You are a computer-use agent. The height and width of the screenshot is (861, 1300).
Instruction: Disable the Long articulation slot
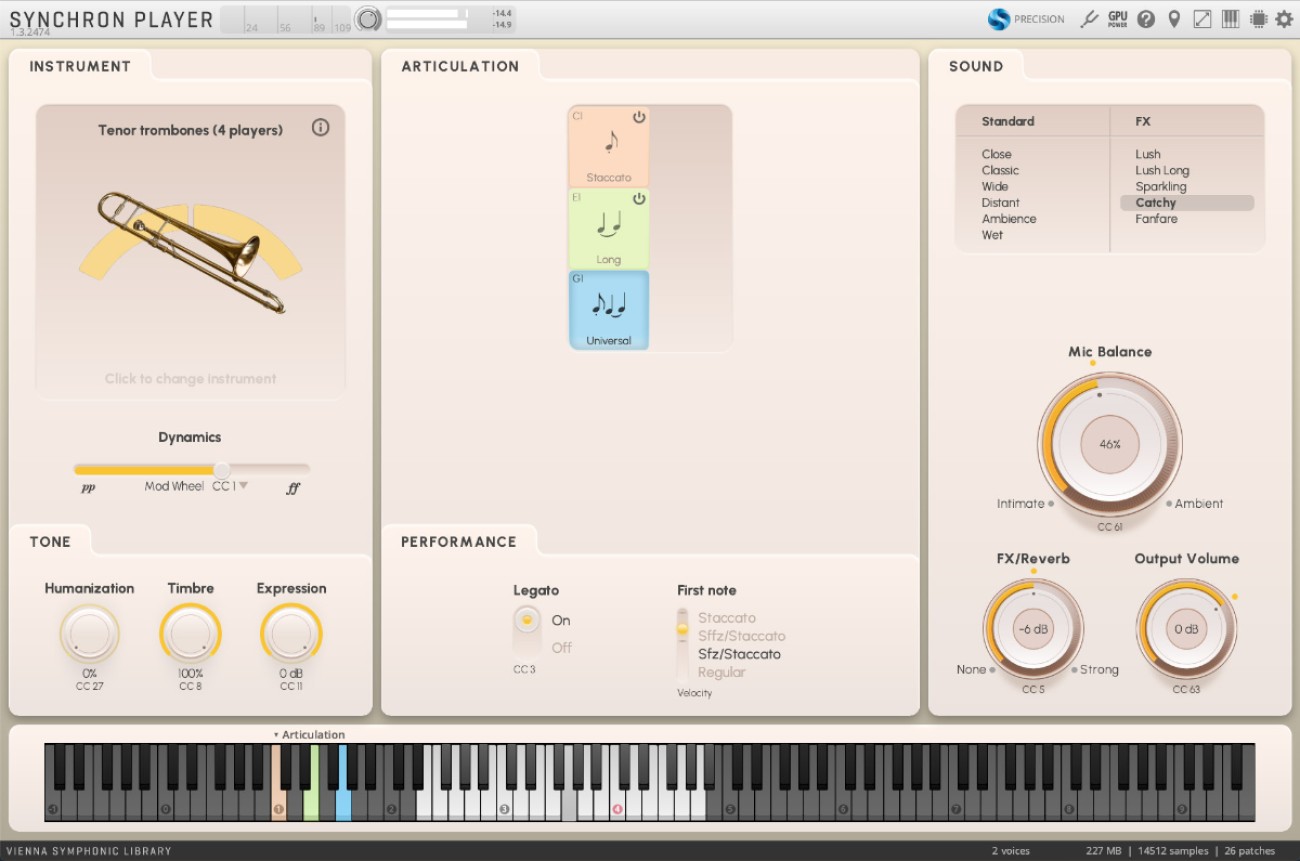(x=640, y=198)
